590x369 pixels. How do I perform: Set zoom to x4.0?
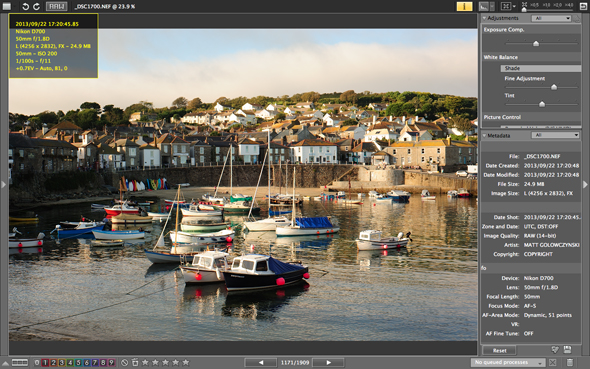569,5
